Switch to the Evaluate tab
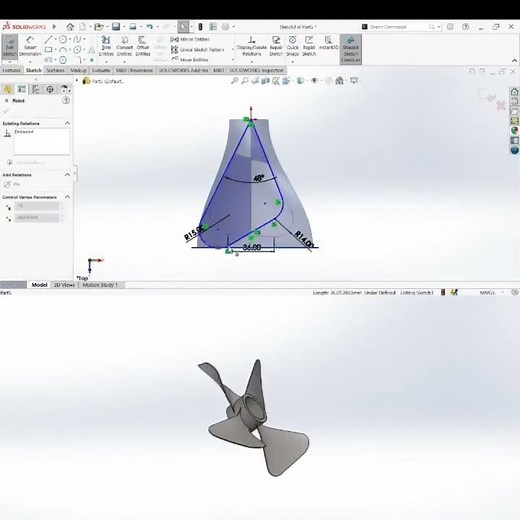Screen dimensions: 520x520 pyautogui.click(x=101, y=70)
